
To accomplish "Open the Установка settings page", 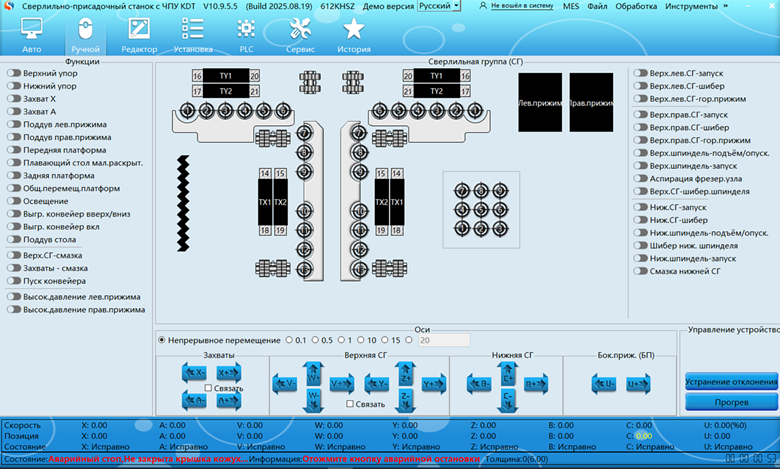I will (192, 35).
